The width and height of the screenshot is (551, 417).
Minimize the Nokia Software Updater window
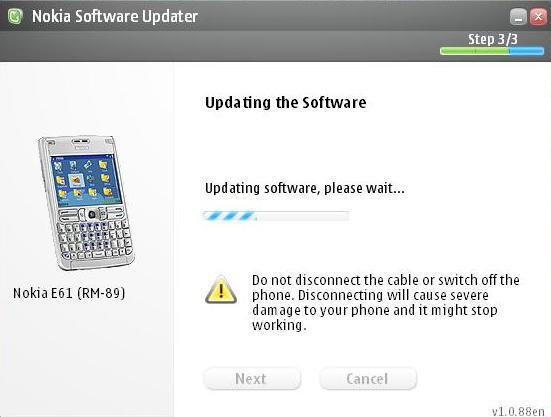coord(518,17)
